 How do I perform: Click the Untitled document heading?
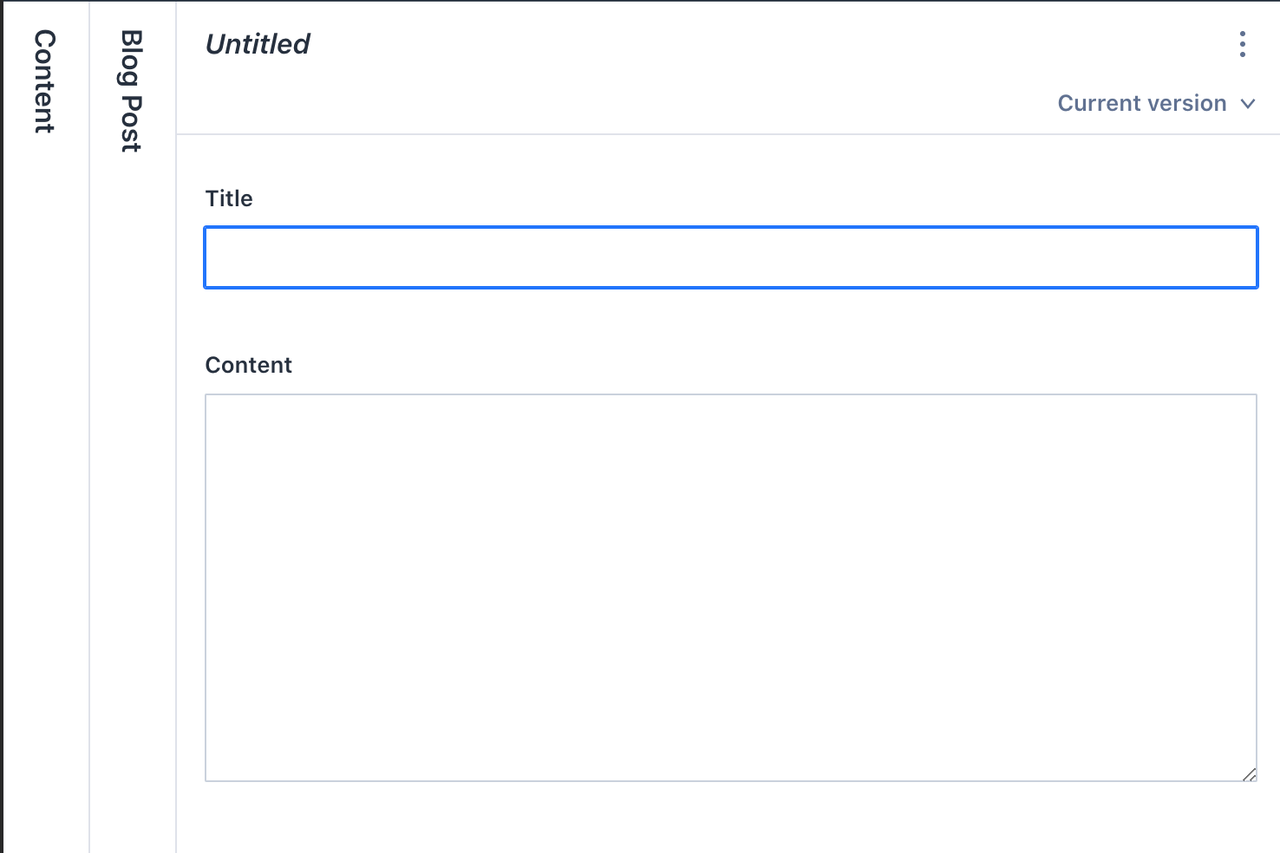[257, 44]
